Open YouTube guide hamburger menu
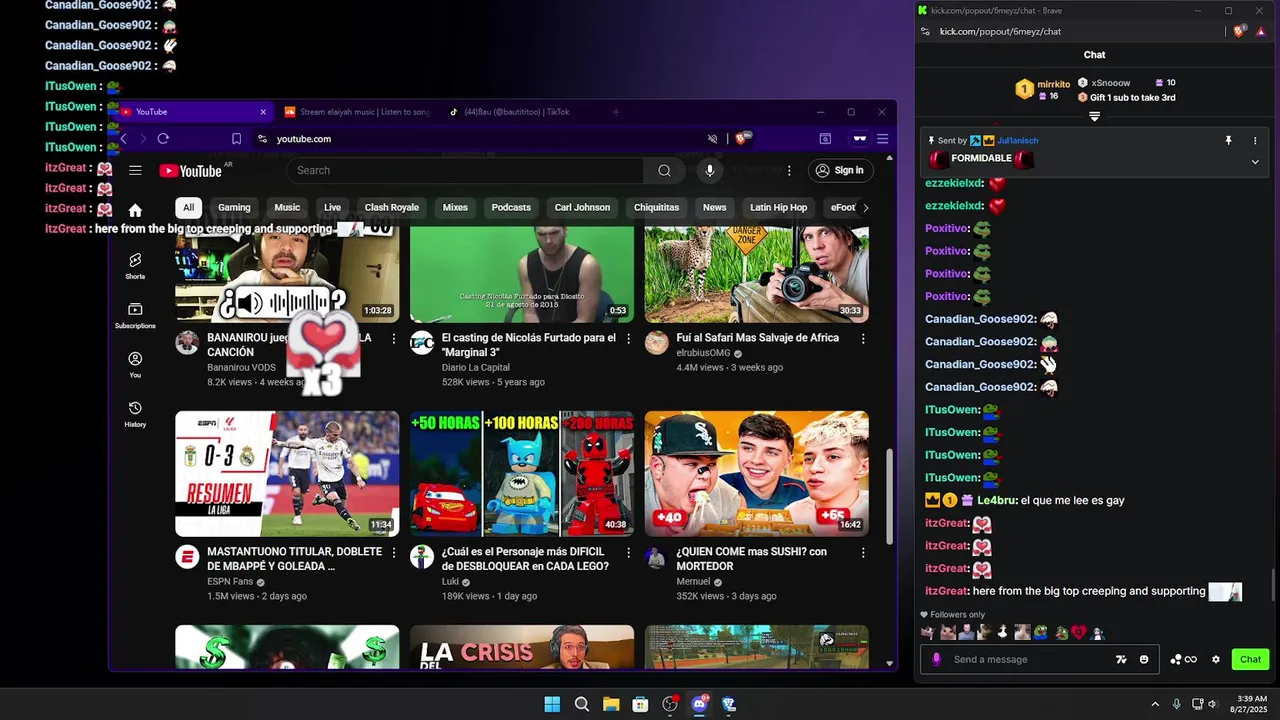This screenshot has width=1280, height=720. coord(135,171)
